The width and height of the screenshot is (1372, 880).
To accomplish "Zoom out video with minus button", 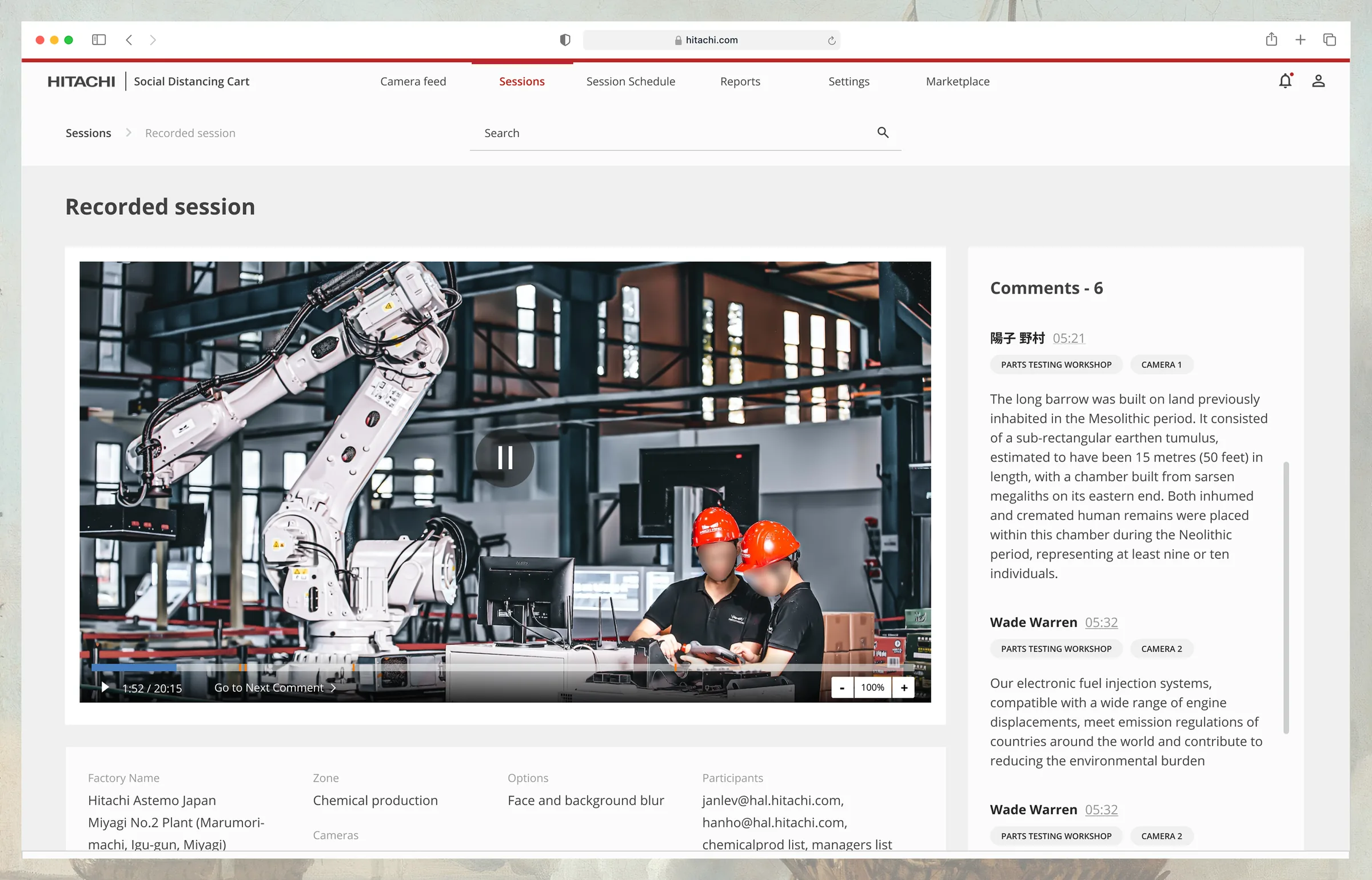I will click(842, 687).
